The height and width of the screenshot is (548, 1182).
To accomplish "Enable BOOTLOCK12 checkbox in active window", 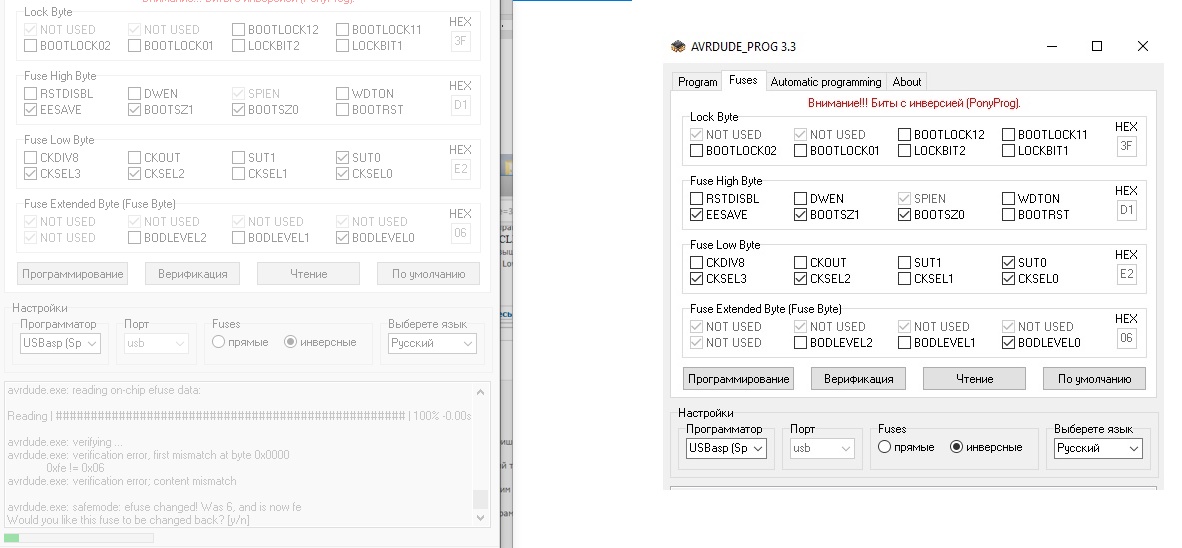I will coord(905,135).
